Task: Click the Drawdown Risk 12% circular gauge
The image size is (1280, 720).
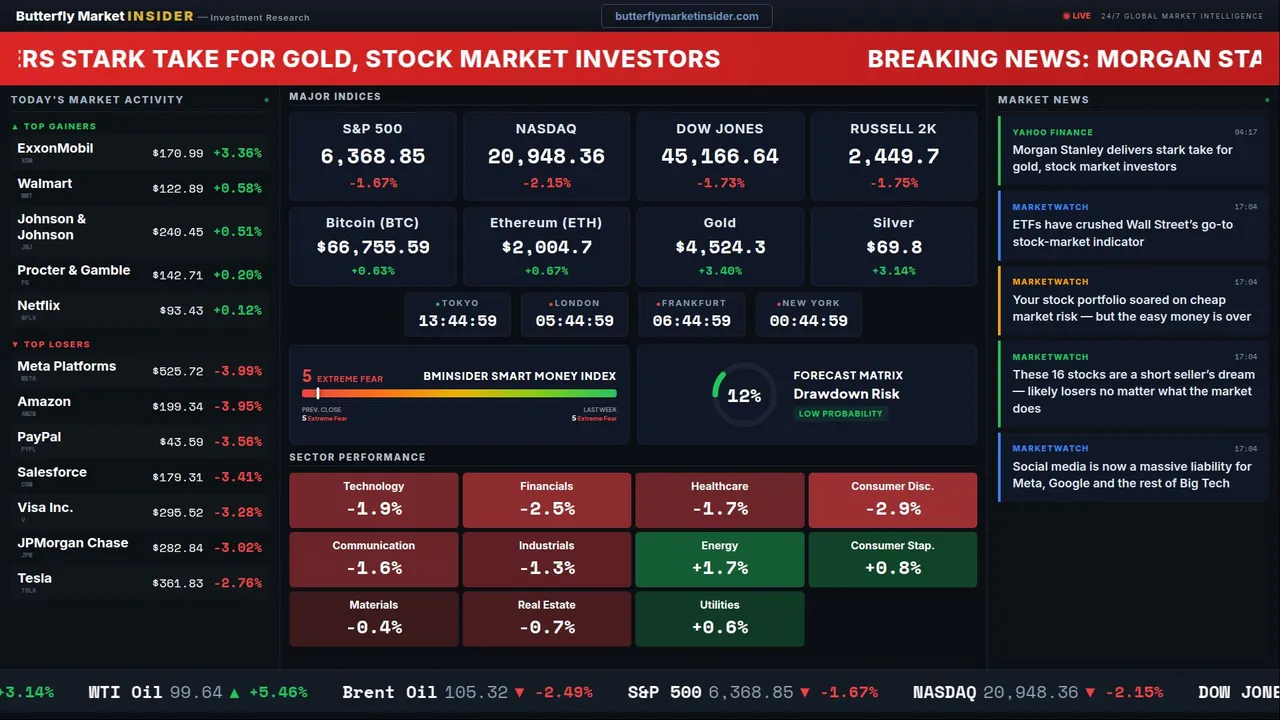Action: click(x=743, y=396)
